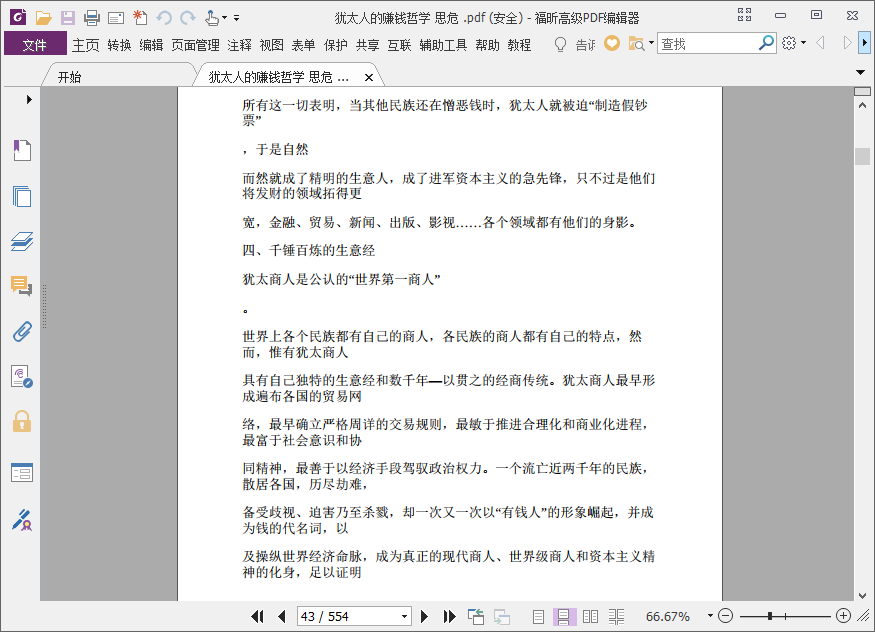Go to the next page
Viewport: 875px width, 632px height.
point(424,616)
